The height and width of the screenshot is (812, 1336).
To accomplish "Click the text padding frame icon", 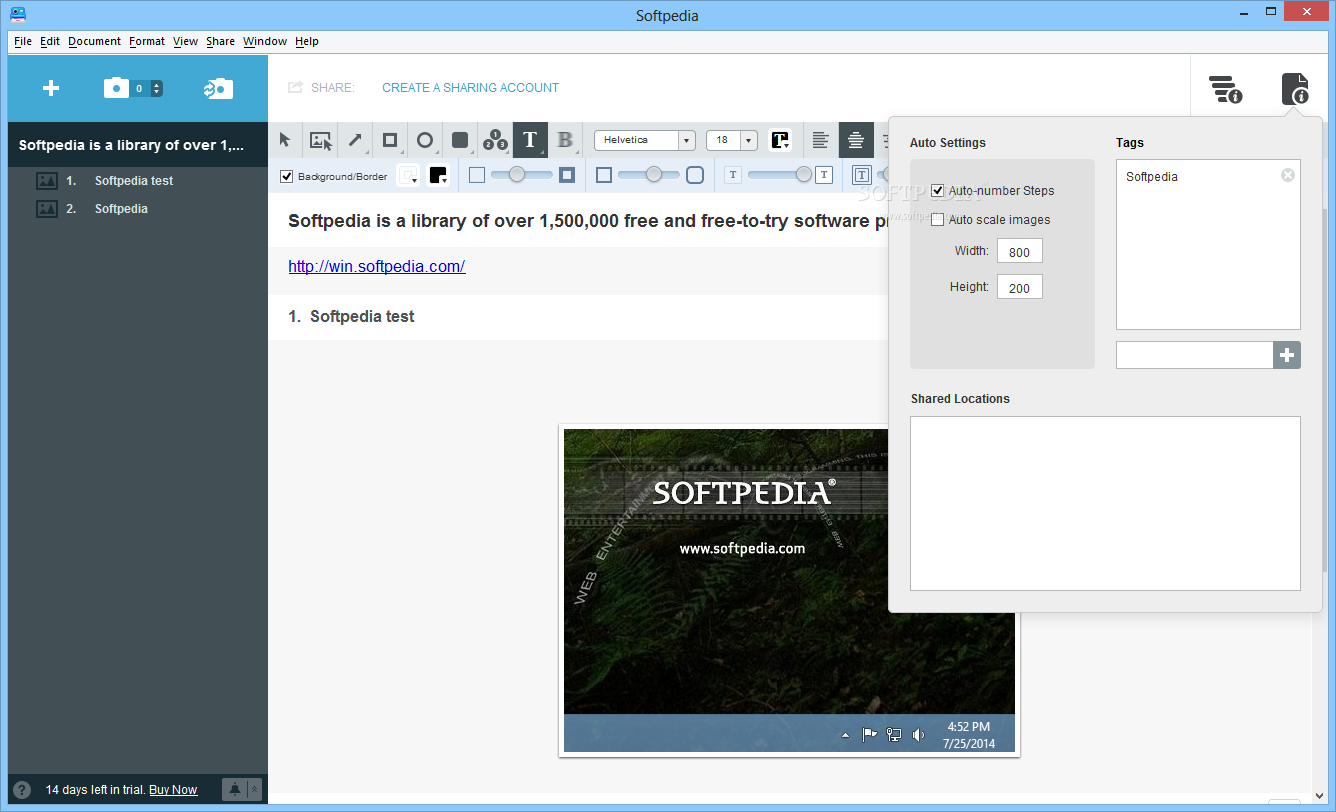I will 861,175.
